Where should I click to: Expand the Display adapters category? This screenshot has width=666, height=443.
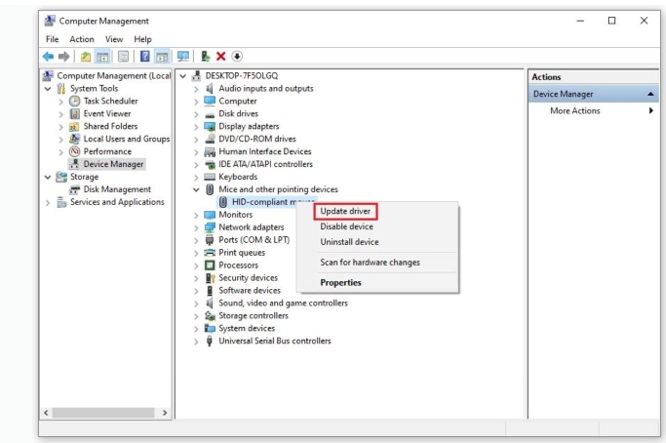click(196, 126)
